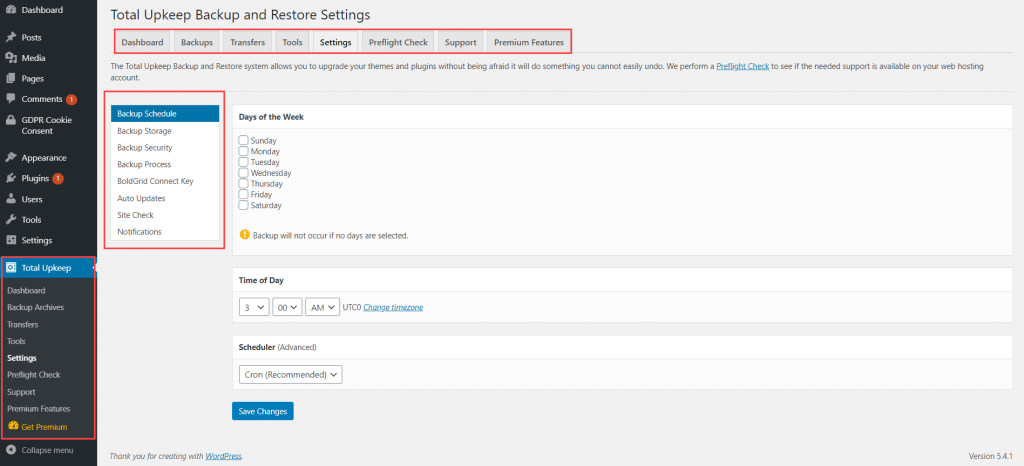Click the Appearance paintbrush icon

11,158
